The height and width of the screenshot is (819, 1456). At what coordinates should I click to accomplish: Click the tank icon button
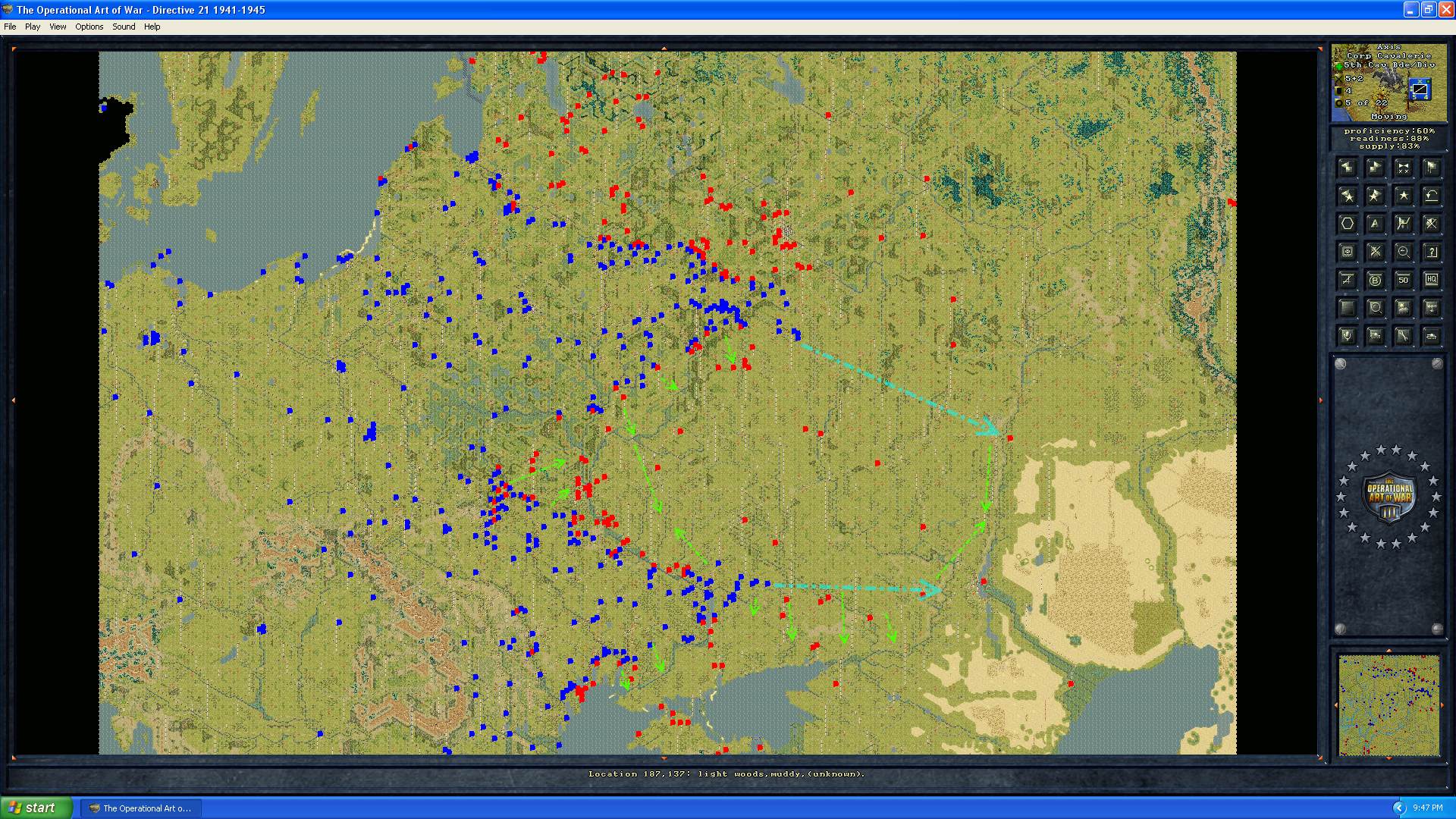[x=1432, y=335]
